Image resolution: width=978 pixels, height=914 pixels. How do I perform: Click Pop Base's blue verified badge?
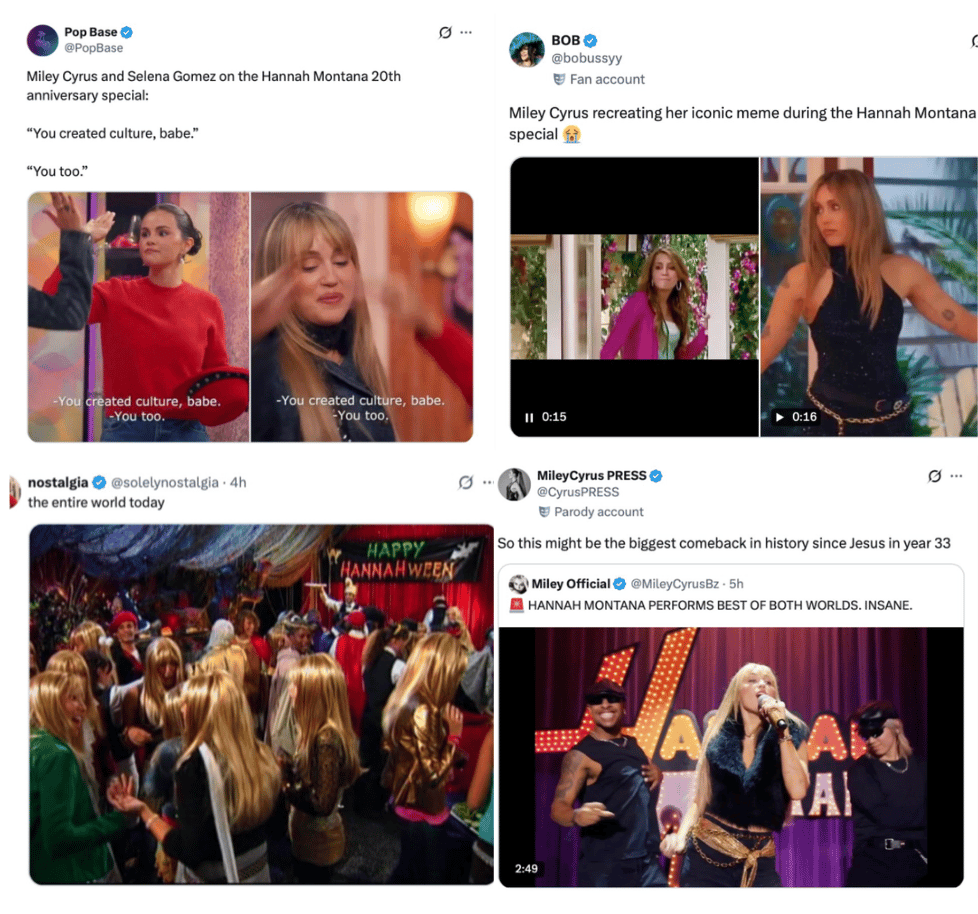[x=127, y=32]
